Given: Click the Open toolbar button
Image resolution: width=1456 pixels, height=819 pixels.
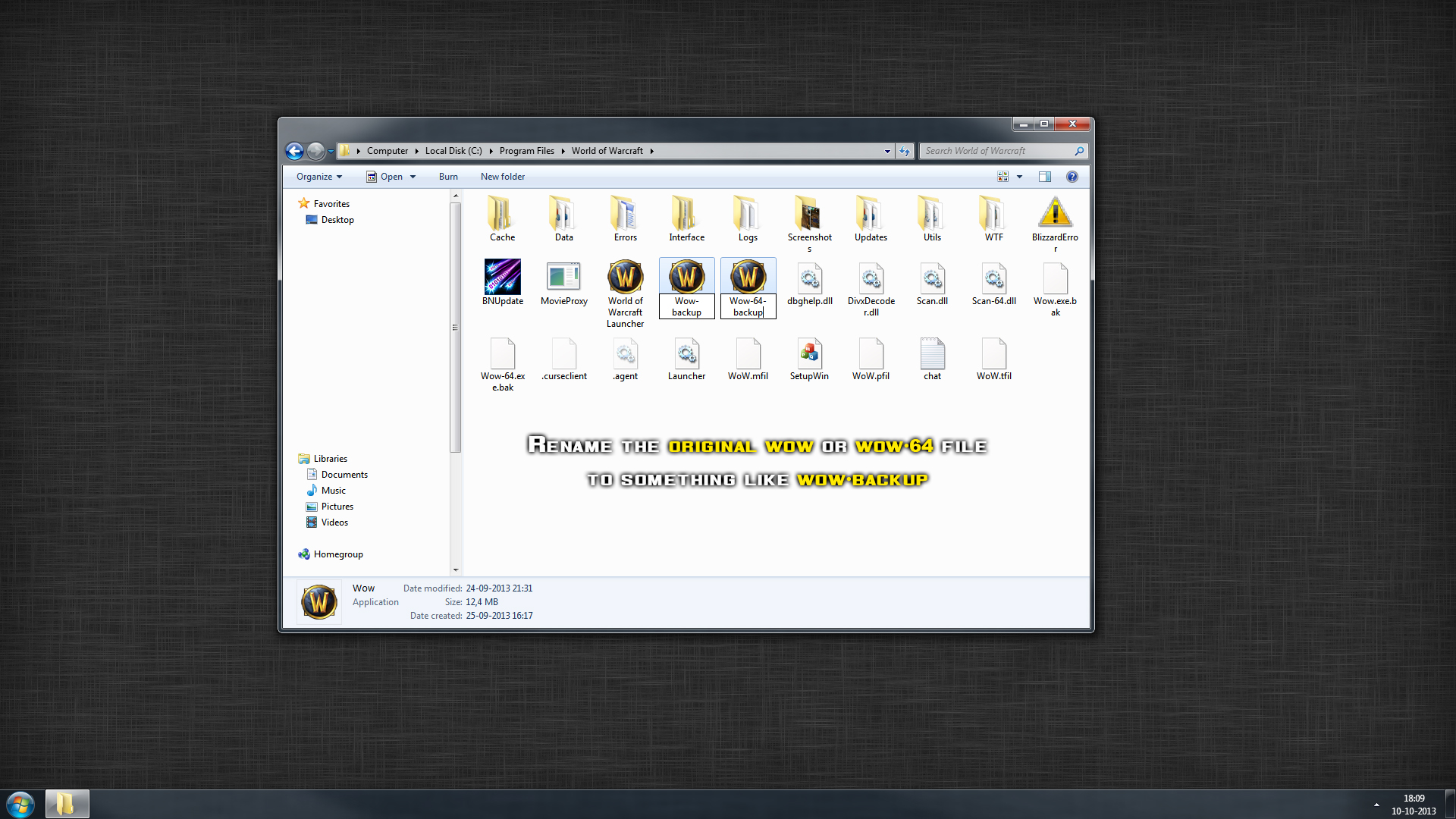Looking at the screenshot, I should pos(384,177).
